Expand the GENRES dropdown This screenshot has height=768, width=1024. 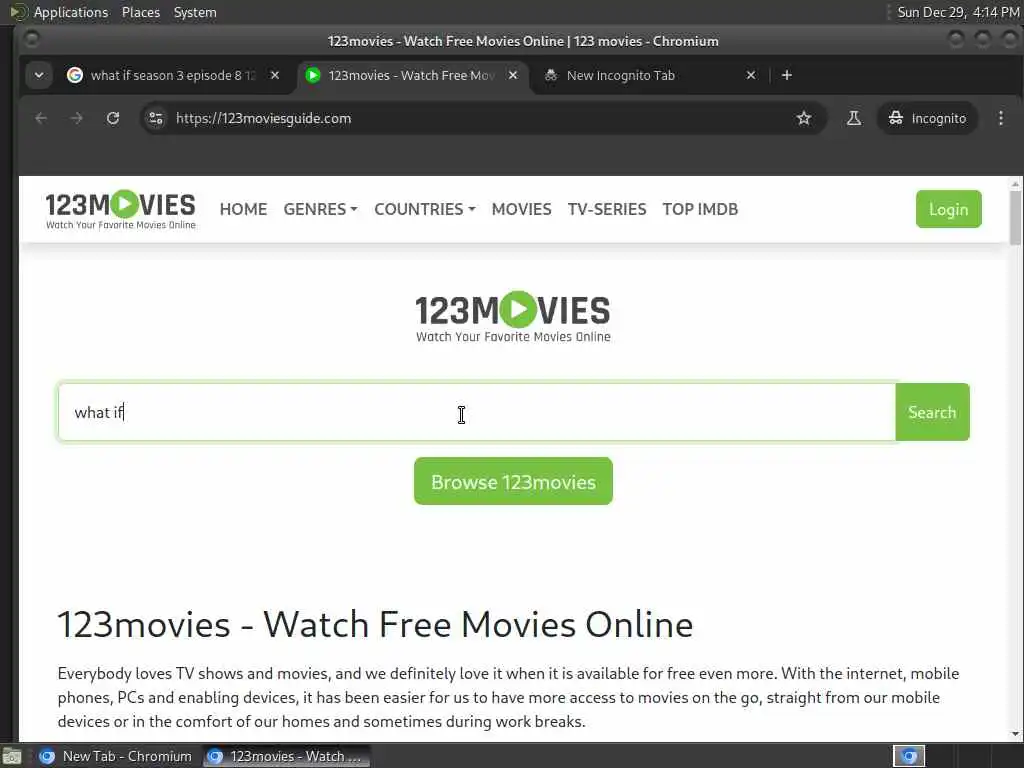[320, 209]
